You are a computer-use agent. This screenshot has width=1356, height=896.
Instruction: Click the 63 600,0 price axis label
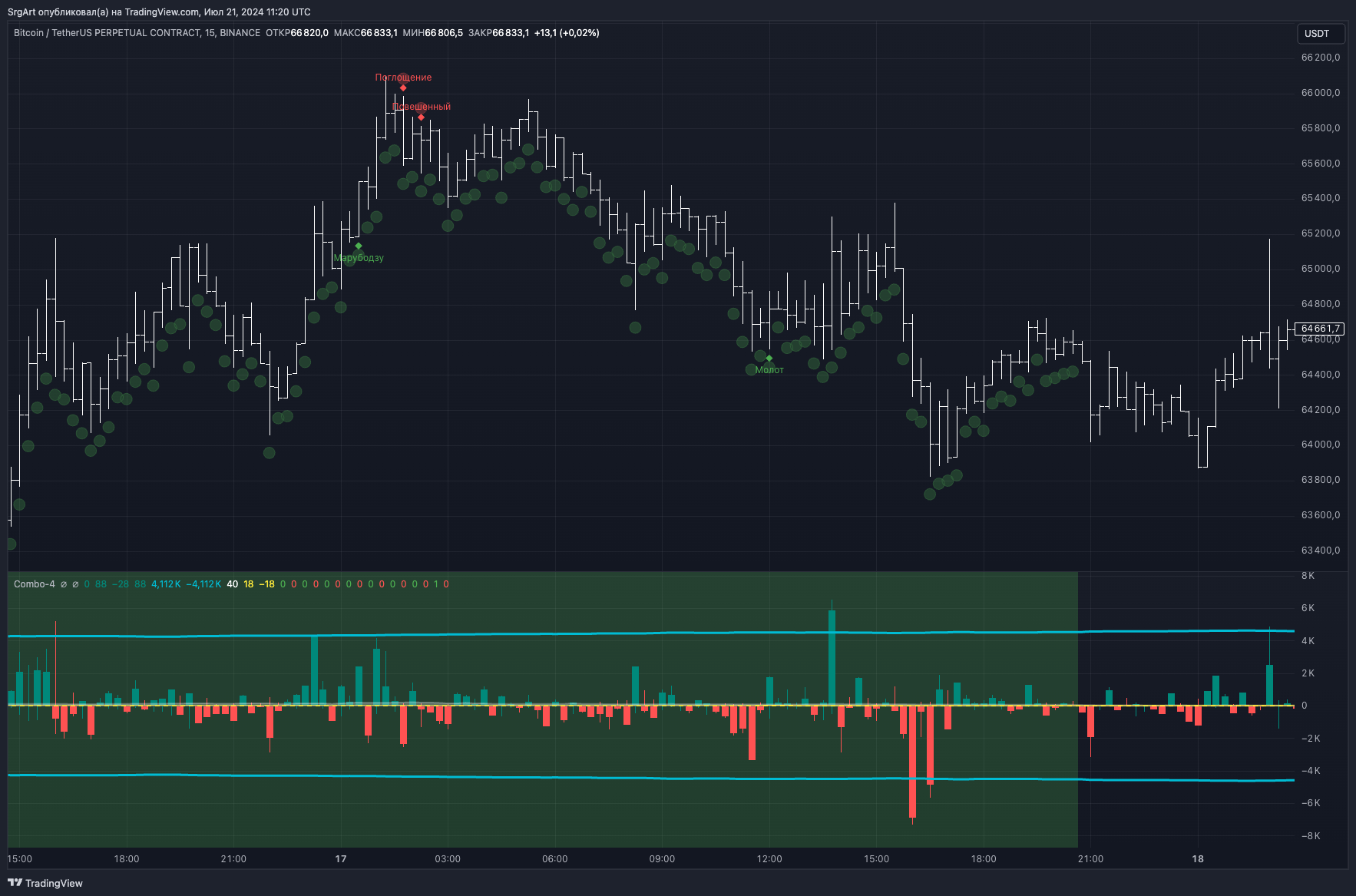1321,515
